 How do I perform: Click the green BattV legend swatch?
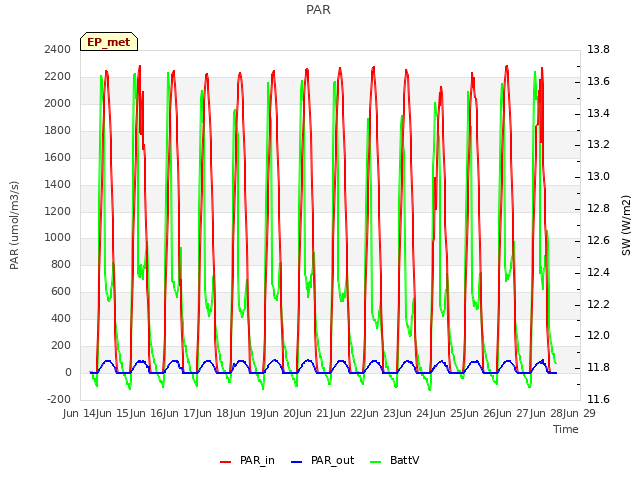pos(376,461)
